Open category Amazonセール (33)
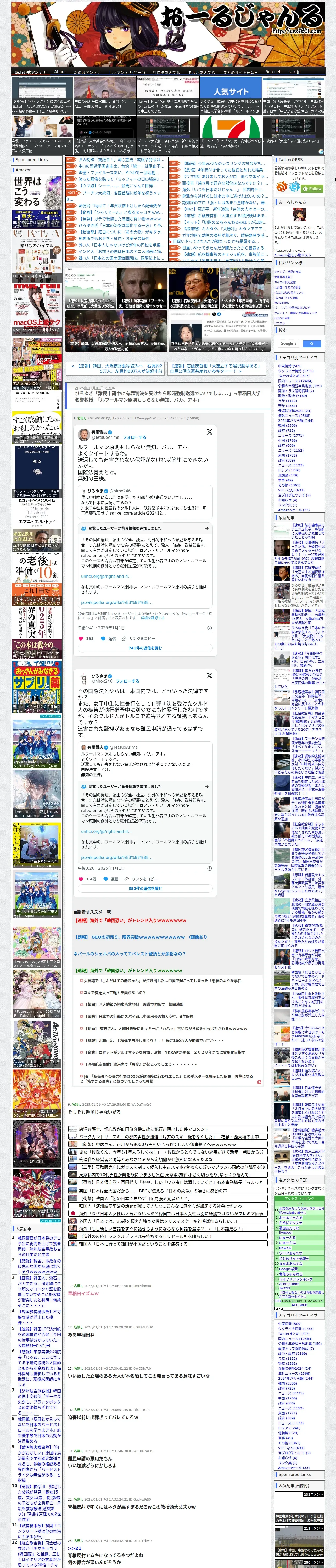The width and height of the screenshot is (336, 1568). click(x=293, y=510)
